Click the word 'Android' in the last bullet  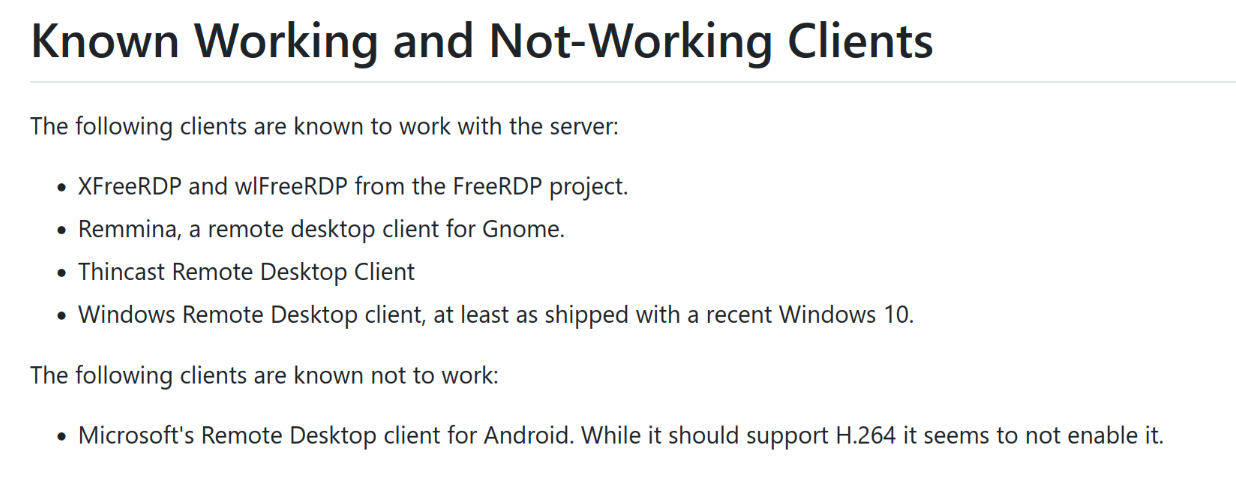(528, 437)
